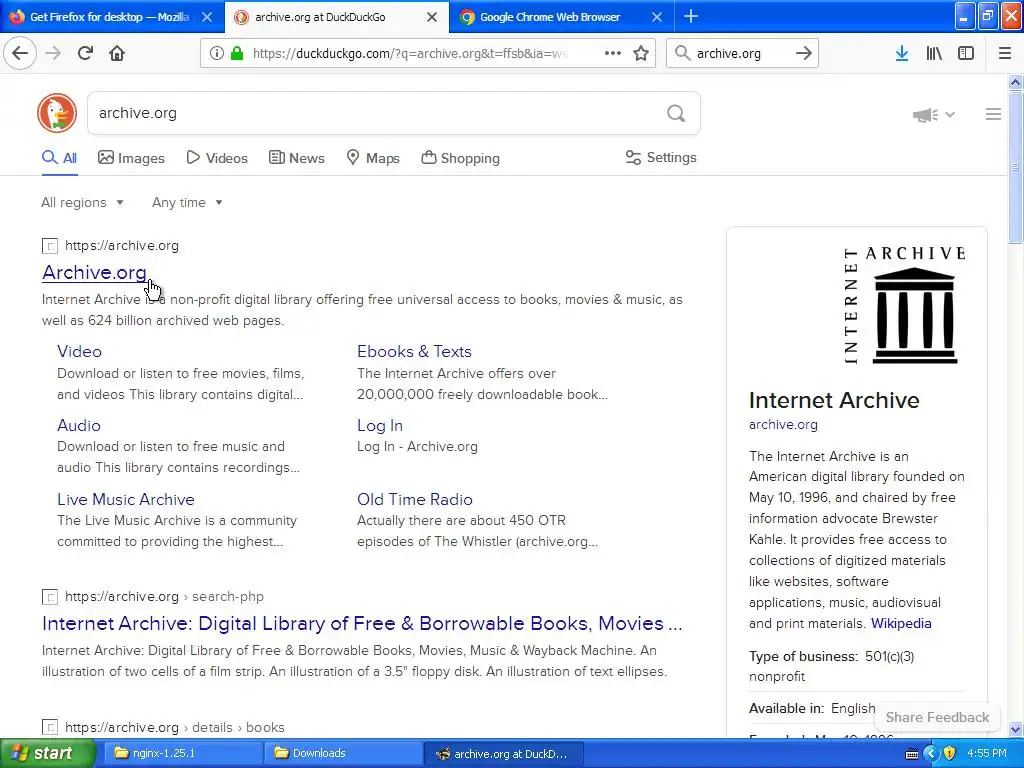This screenshot has height=768, width=1024.
Task: Open the Library bookshelf icon
Action: [934, 53]
